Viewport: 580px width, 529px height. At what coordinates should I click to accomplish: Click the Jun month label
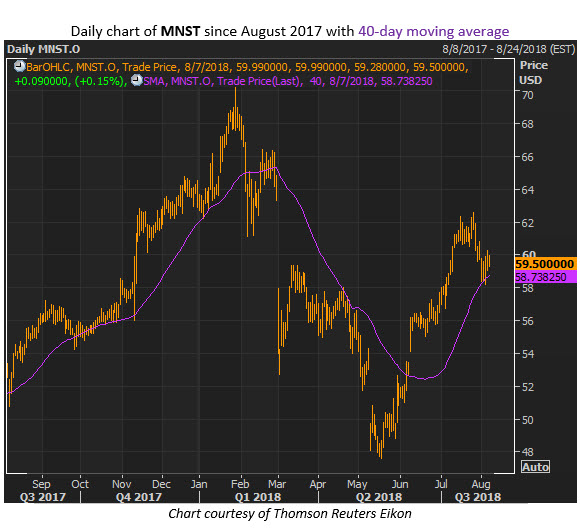[400, 484]
